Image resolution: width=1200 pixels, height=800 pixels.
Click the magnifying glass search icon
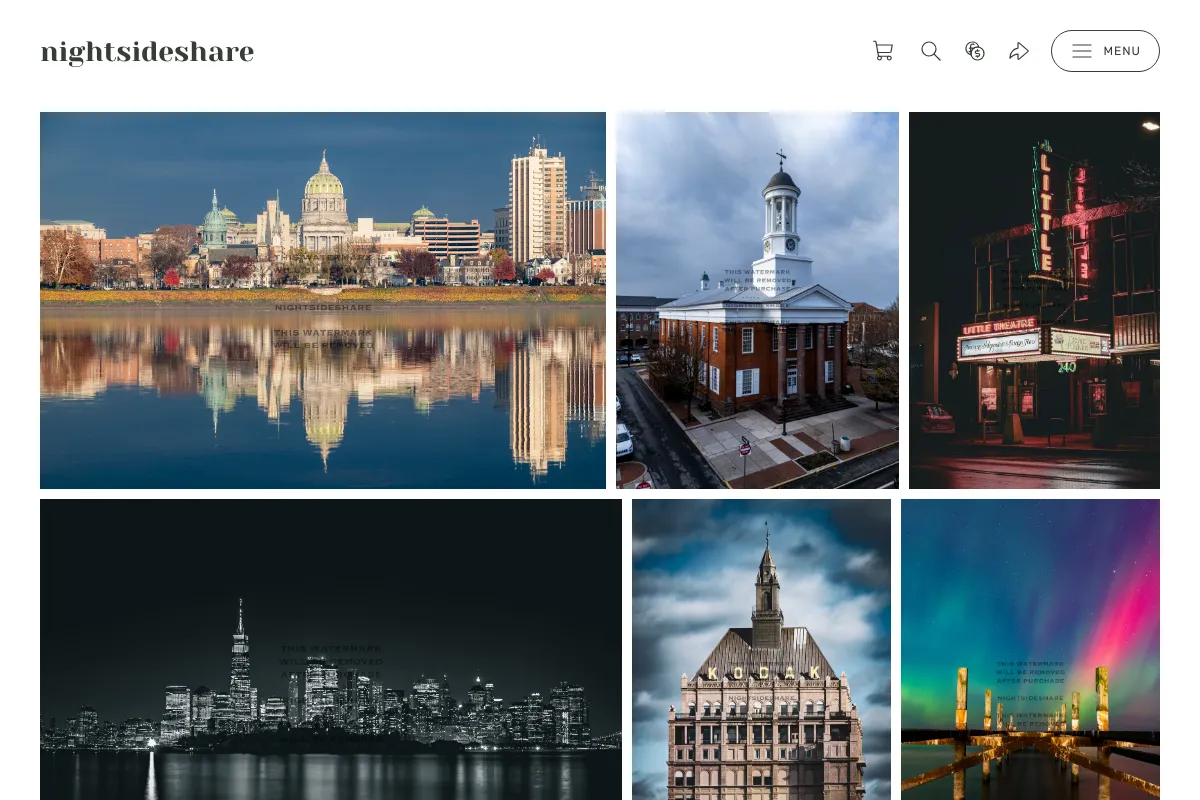(x=931, y=51)
